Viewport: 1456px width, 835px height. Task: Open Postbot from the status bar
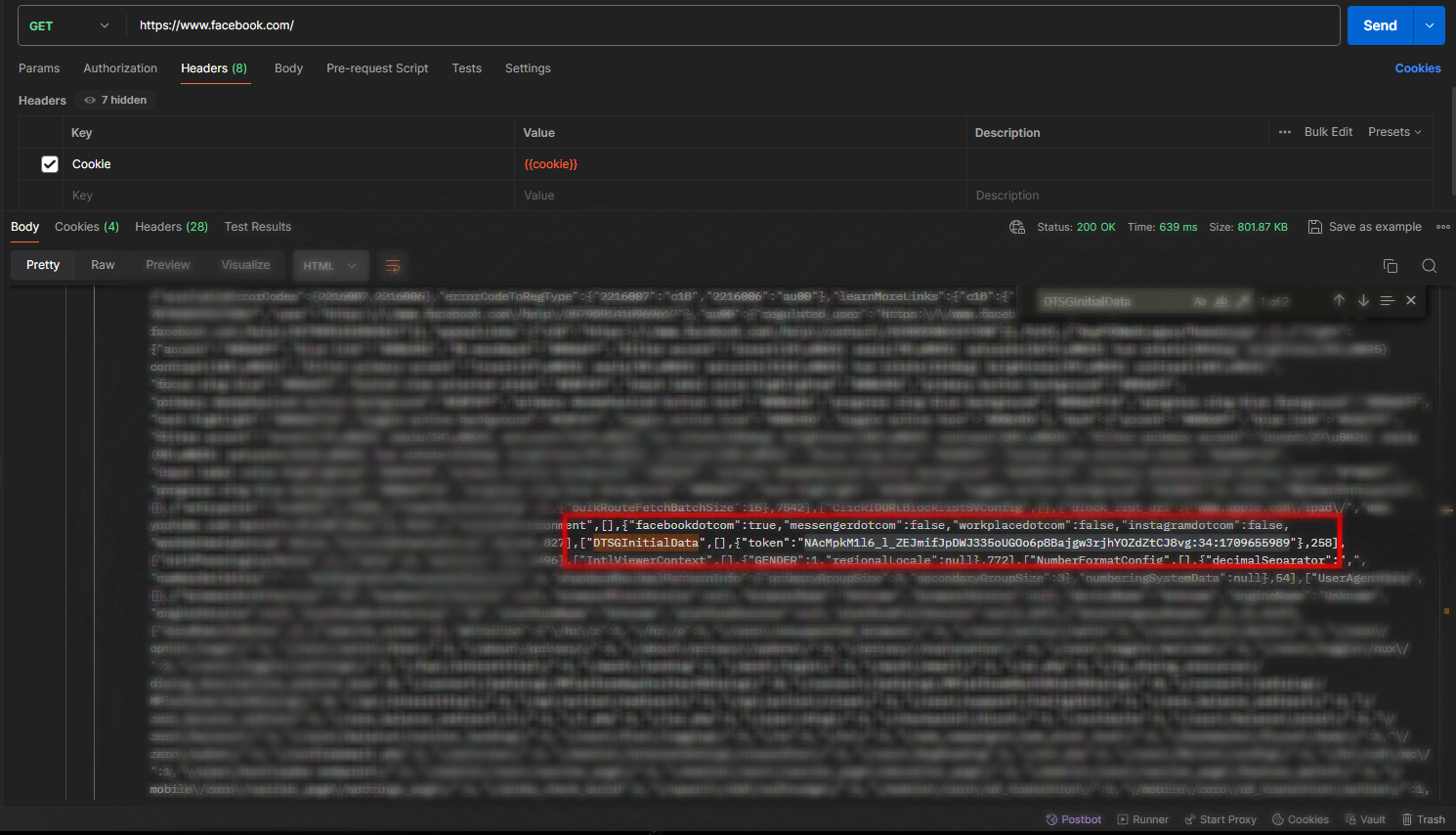click(1074, 819)
